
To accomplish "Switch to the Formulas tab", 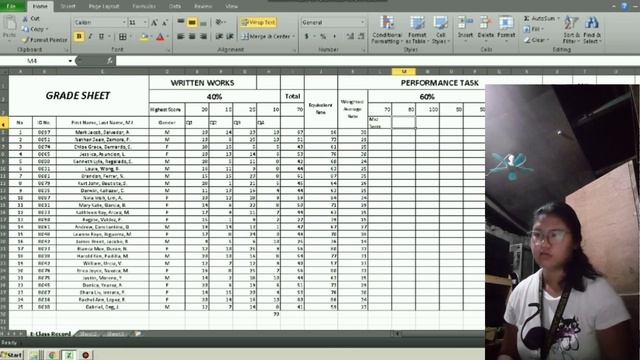I will coord(144,6).
